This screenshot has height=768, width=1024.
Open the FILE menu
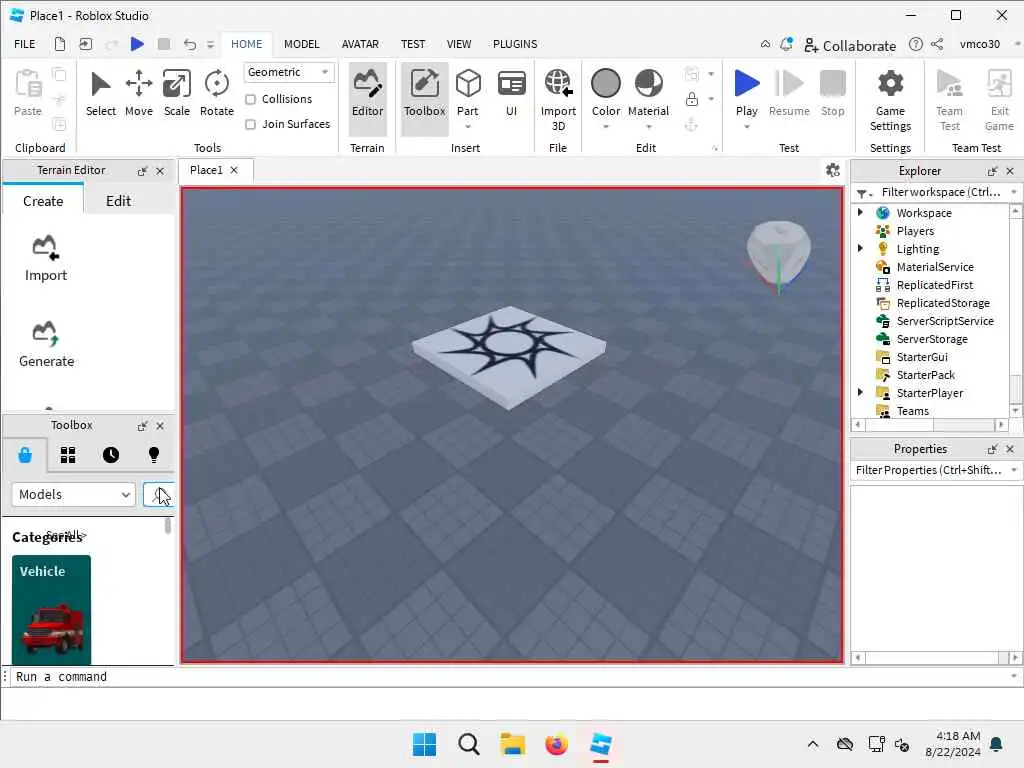tap(25, 44)
